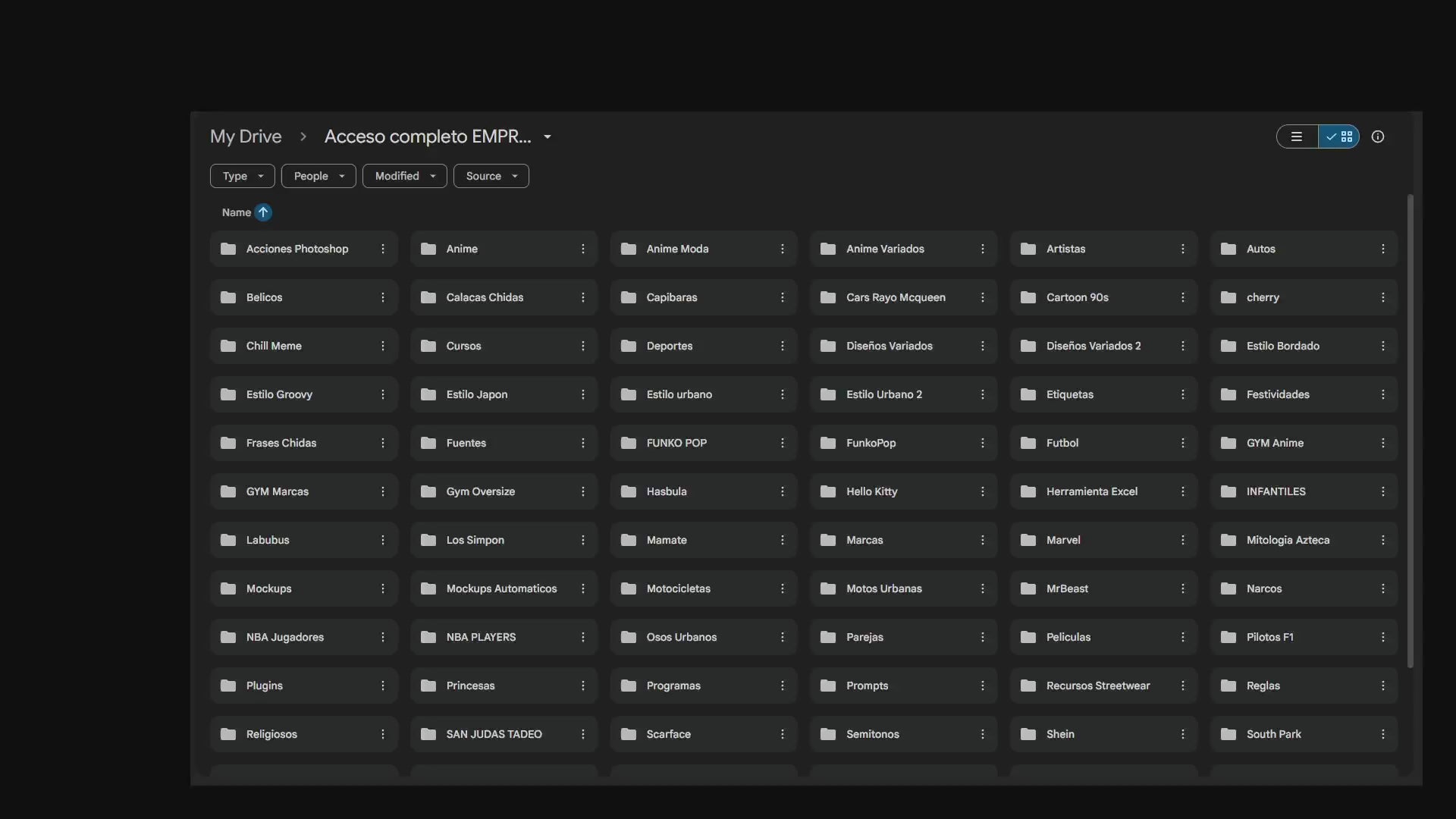Open more actions for SAN JUDAS TADEO

pyautogui.click(x=583, y=734)
